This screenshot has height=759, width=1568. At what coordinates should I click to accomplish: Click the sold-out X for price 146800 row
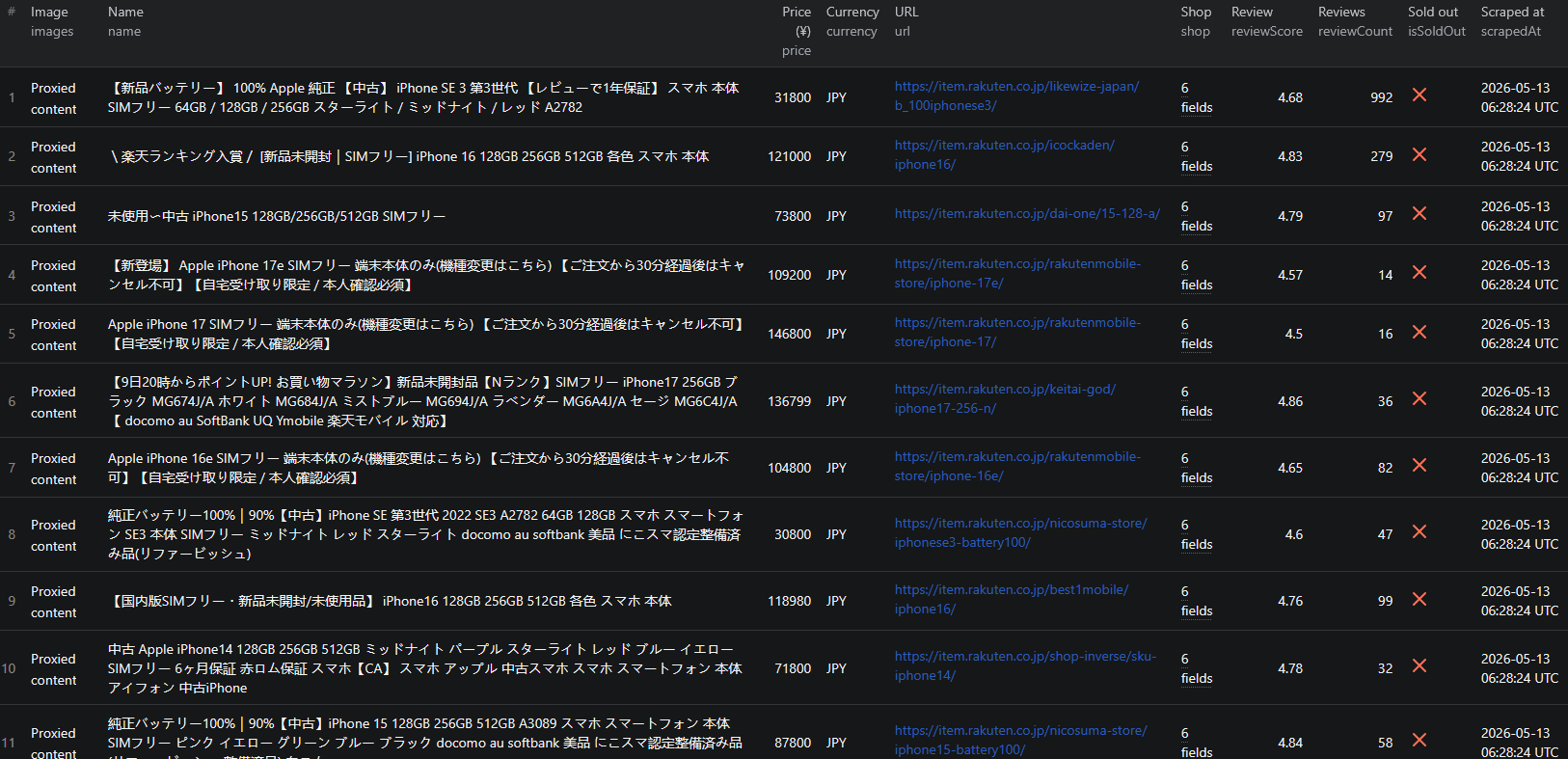pyautogui.click(x=1419, y=332)
